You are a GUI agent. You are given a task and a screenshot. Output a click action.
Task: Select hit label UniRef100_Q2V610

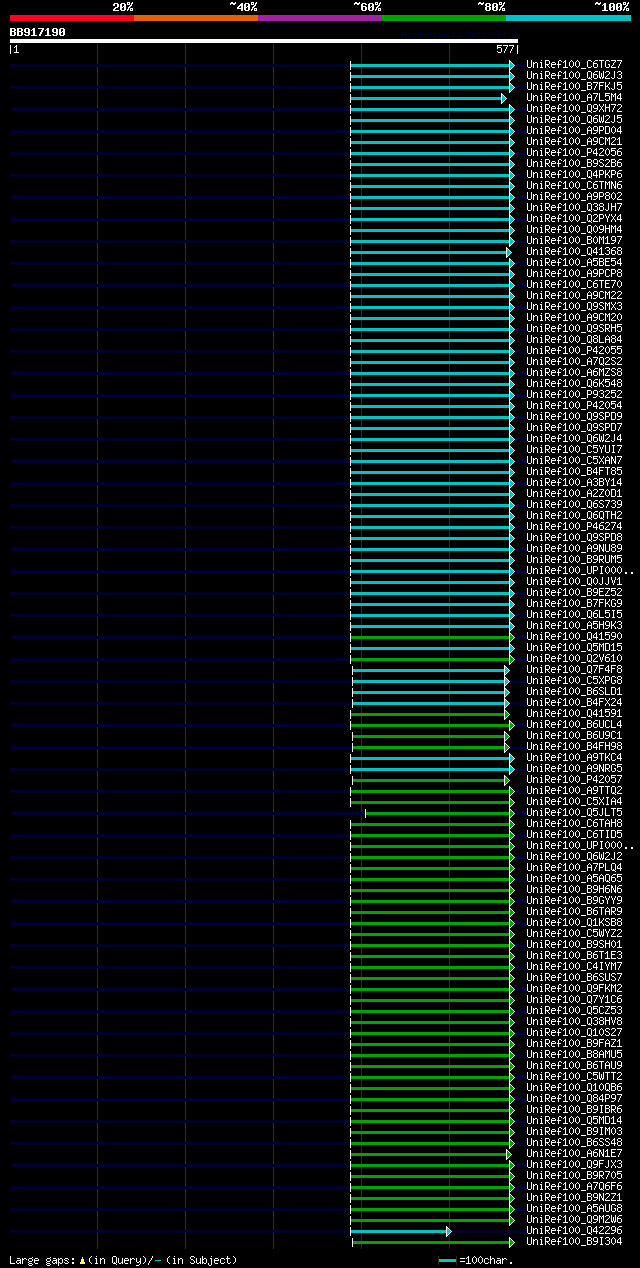pos(574,659)
